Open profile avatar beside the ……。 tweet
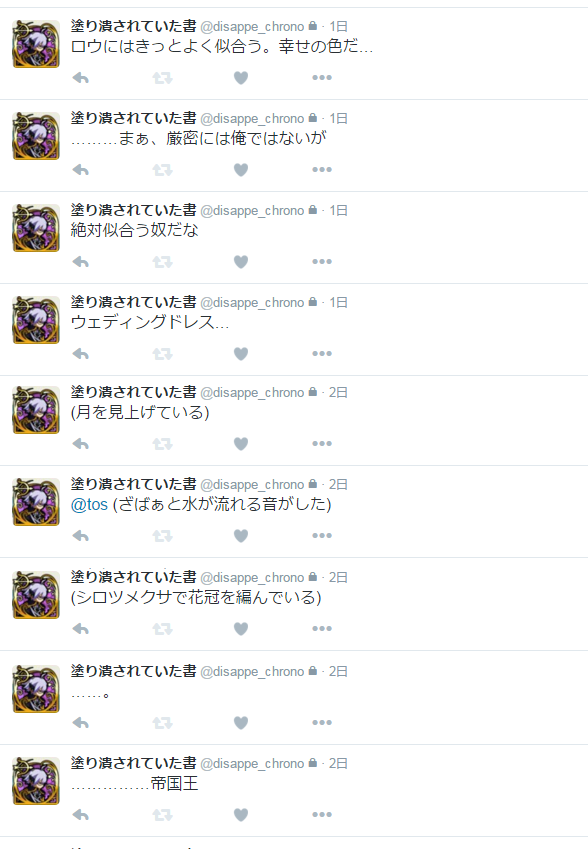 tap(36, 689)
